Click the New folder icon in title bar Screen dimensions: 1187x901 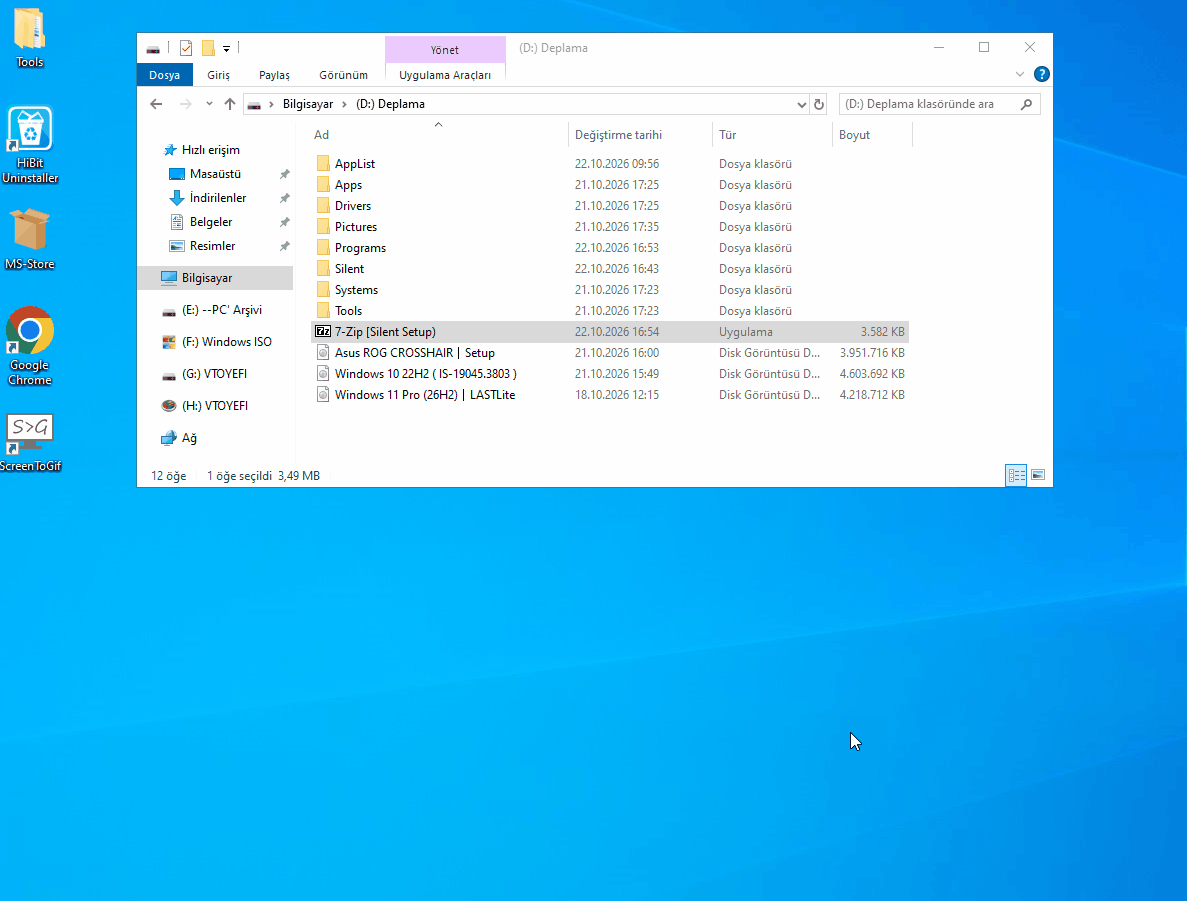pyautogui.click(x=208, y=48)
